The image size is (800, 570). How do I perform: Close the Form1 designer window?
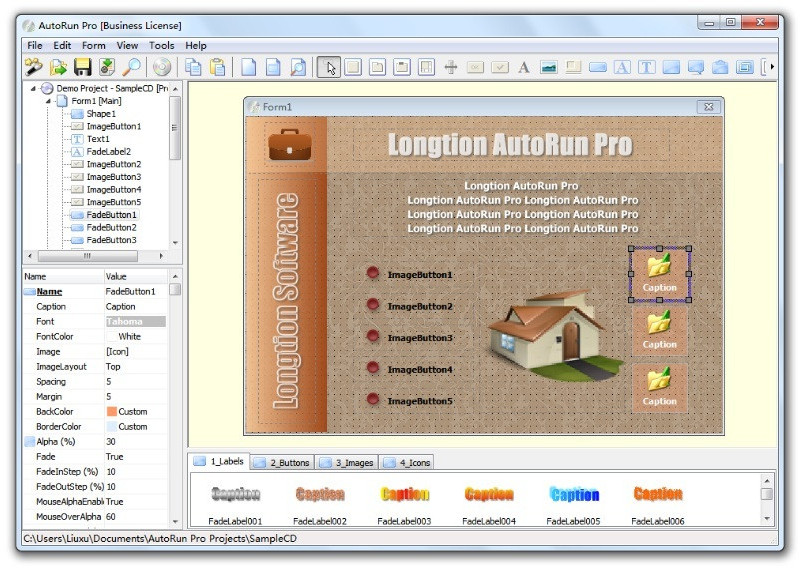709,107
